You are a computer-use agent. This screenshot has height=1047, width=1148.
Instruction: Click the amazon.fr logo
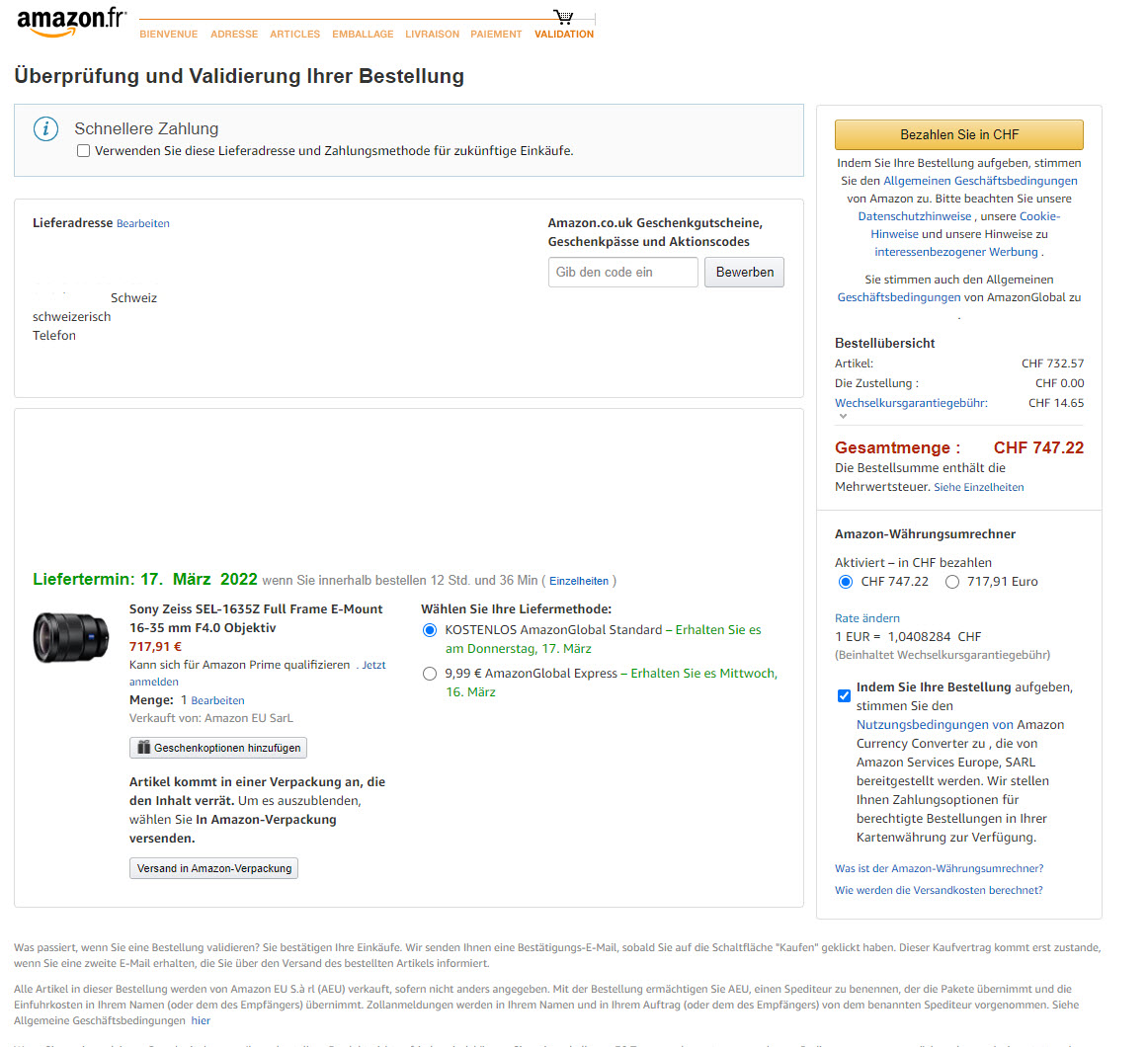pos(71,22)
